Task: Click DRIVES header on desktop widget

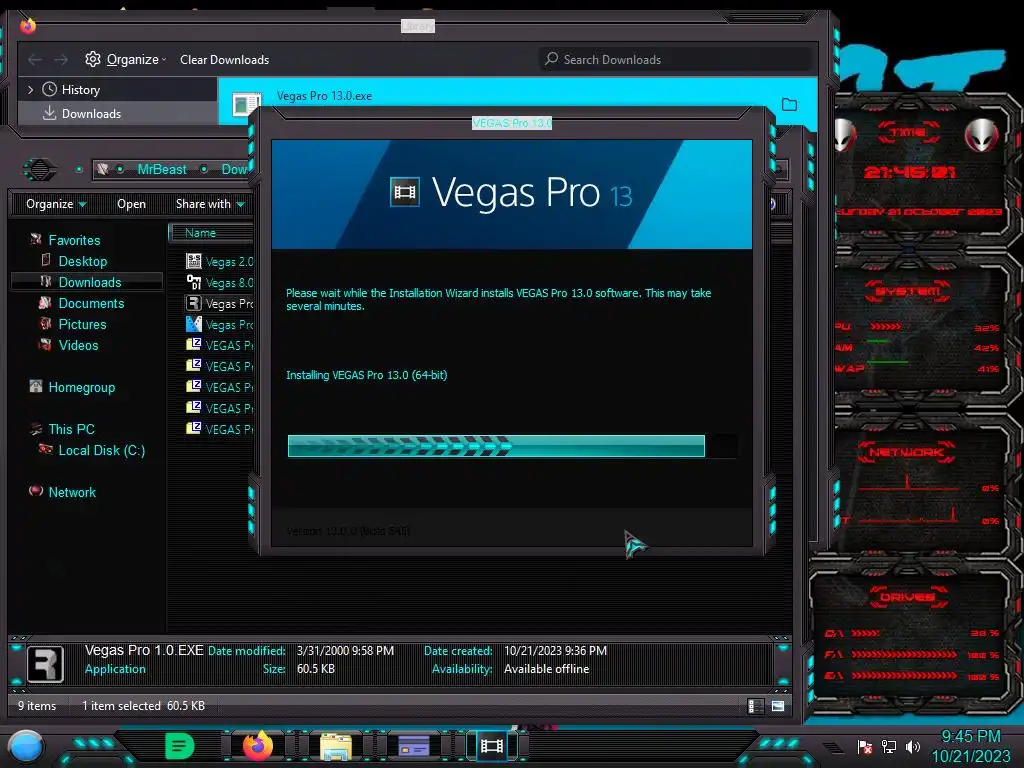Action: click(908, 596)
